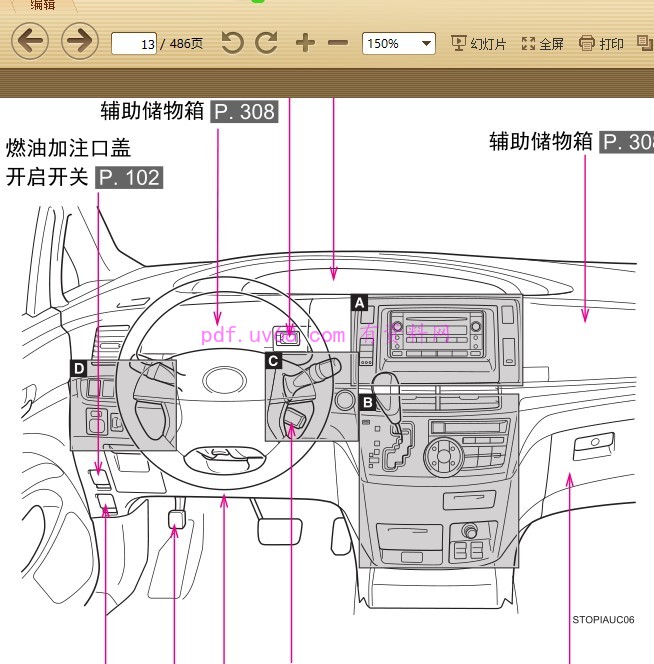This screenshot has width=654, height=664.
Task: Open the fully visible P. 308 page reference
Action: pyautogui.click(x=244, y=111)
